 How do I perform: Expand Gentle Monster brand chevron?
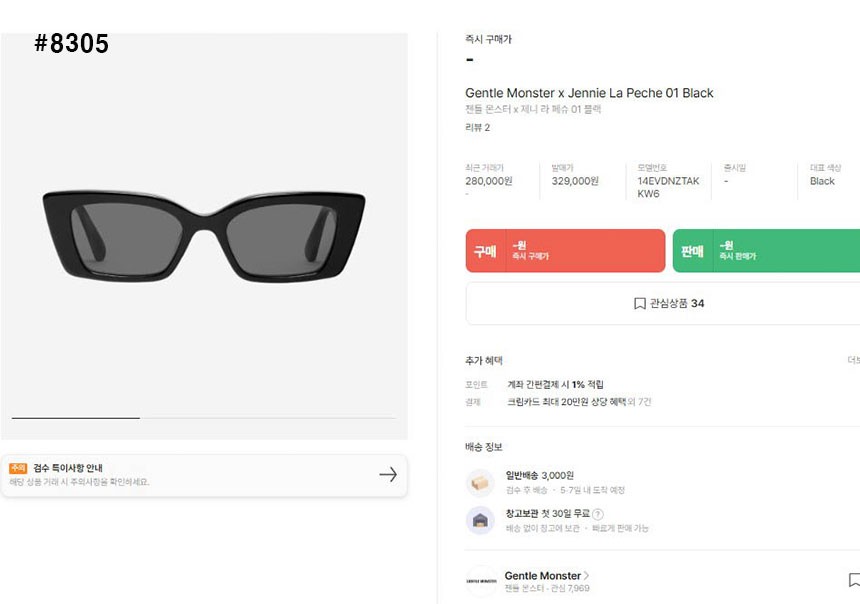pos(586,575)
